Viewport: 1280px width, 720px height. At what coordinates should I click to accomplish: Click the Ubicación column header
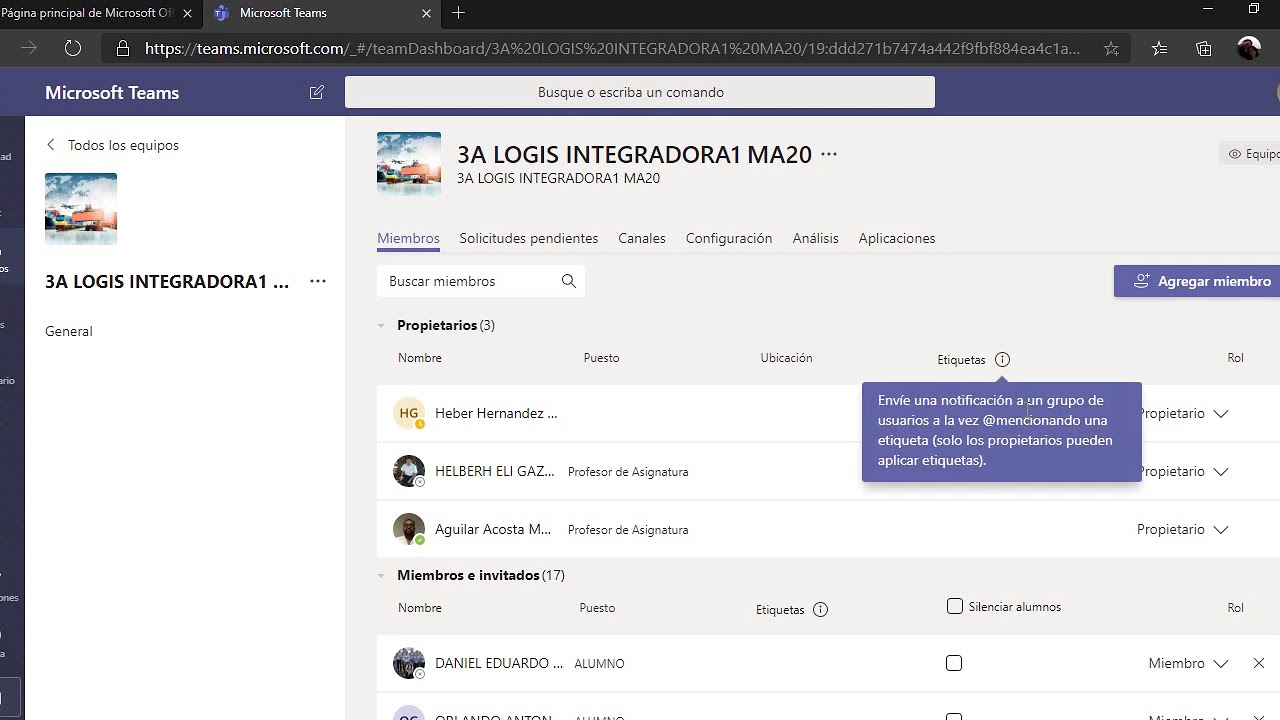pyautogui.click(x=786, y=358)
